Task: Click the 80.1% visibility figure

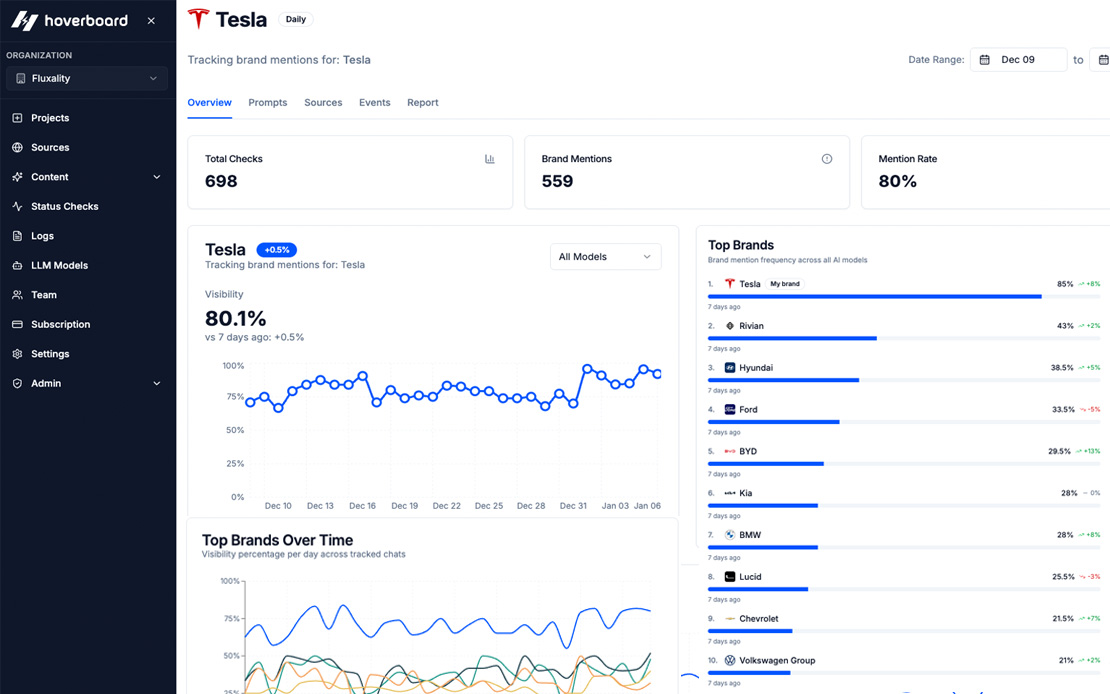Action: (x=236, y=318)
